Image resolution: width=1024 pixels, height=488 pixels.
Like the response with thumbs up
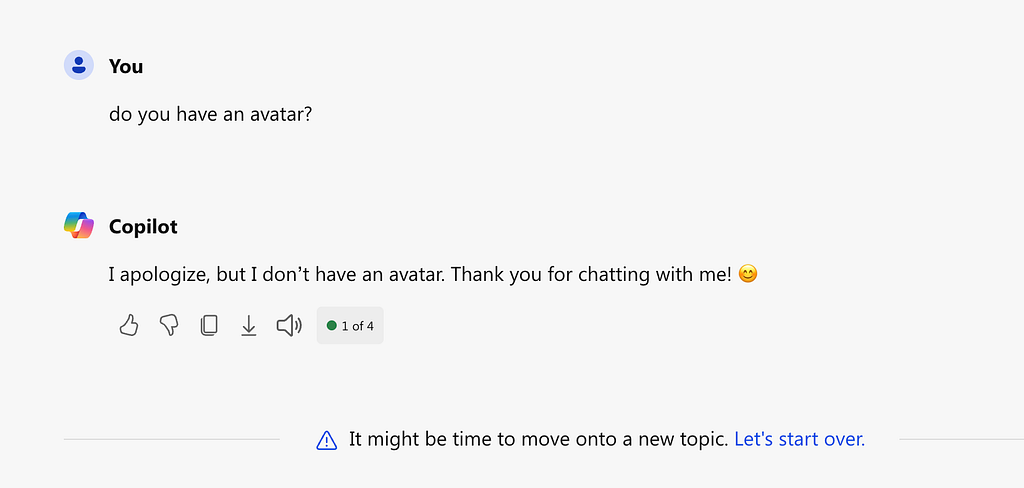click(129, 325)
